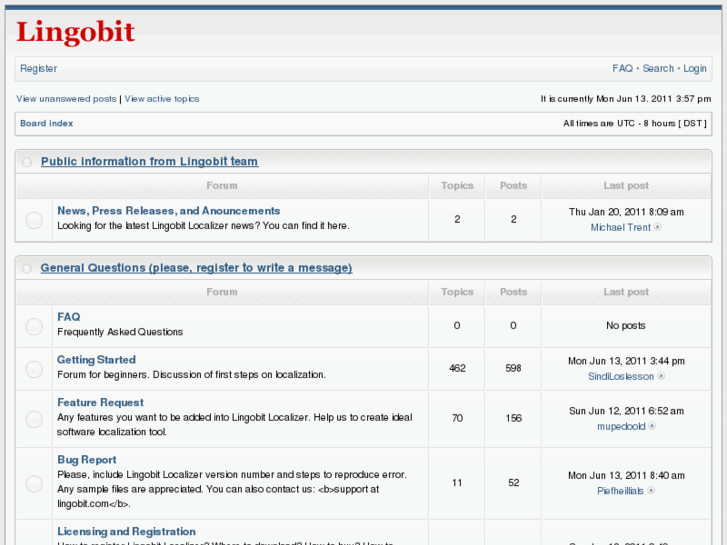Open the Getting Started forum
Image resolution: width=727 pixels, height=545 pixels.
(x=96, y=359)
